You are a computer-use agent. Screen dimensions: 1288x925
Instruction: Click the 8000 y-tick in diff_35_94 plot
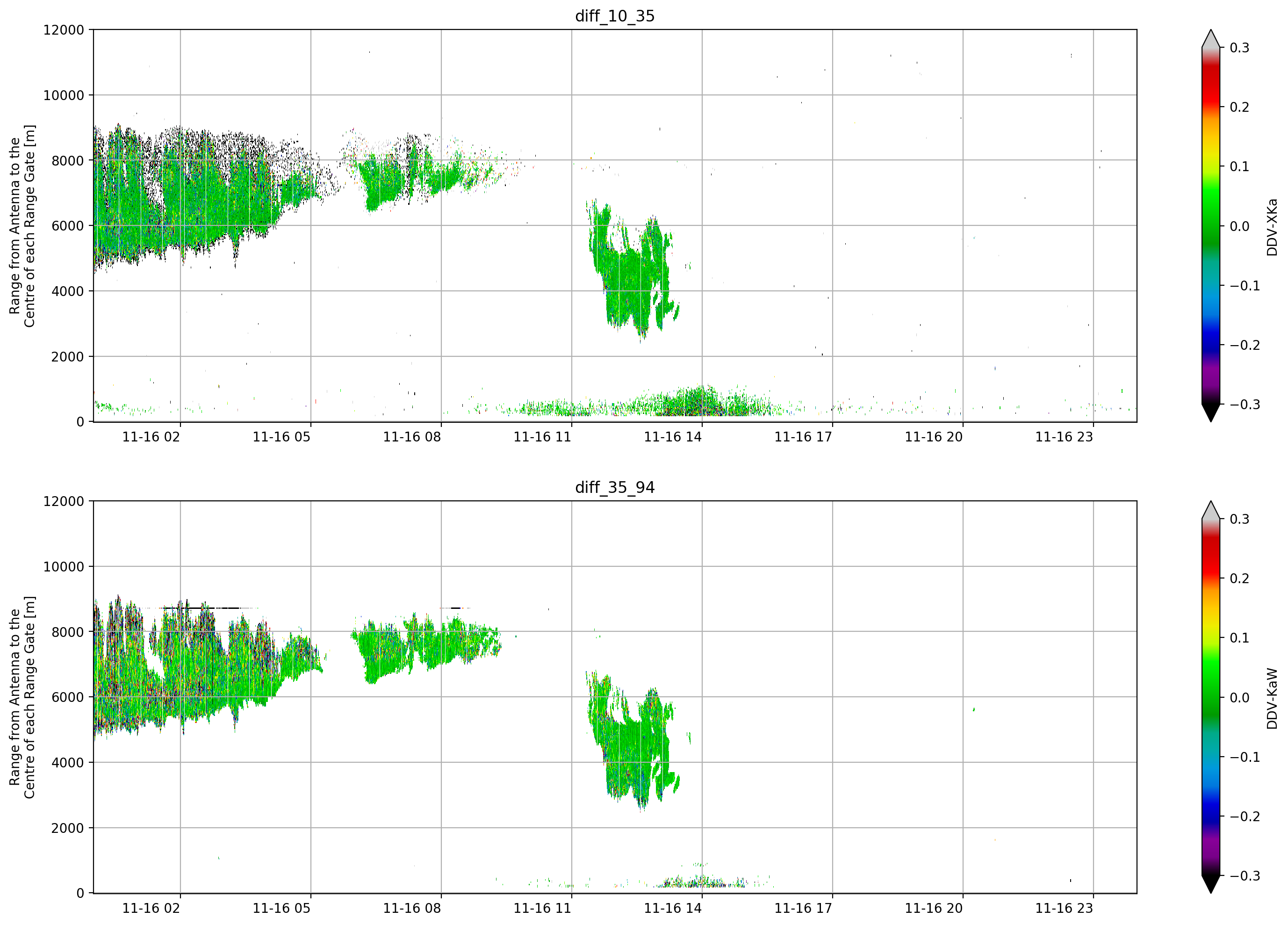tap(68, 632)
